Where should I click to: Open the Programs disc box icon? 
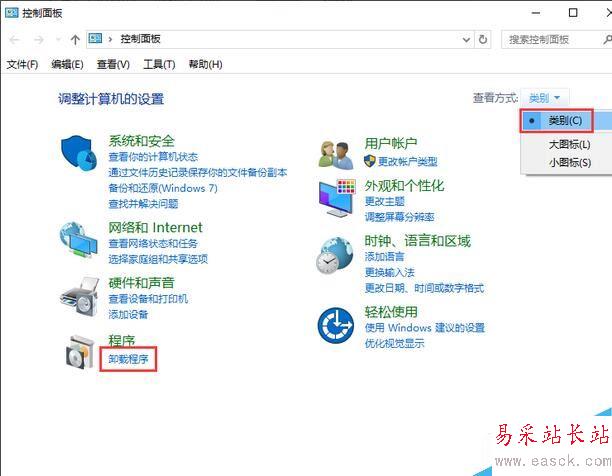[x=80, y=352]
